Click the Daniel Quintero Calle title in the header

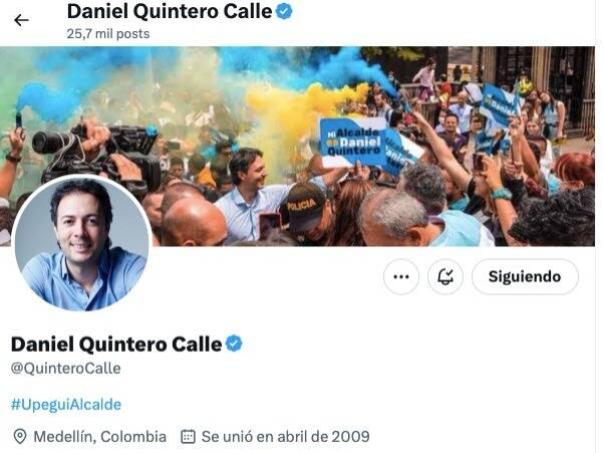coord(169,12)
